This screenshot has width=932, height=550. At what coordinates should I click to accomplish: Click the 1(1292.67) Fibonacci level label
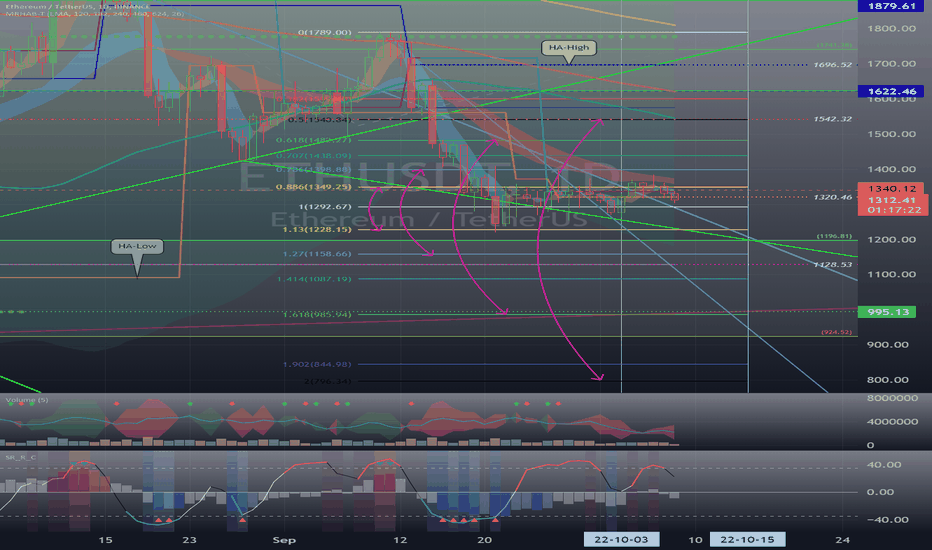tap(325, 207)
